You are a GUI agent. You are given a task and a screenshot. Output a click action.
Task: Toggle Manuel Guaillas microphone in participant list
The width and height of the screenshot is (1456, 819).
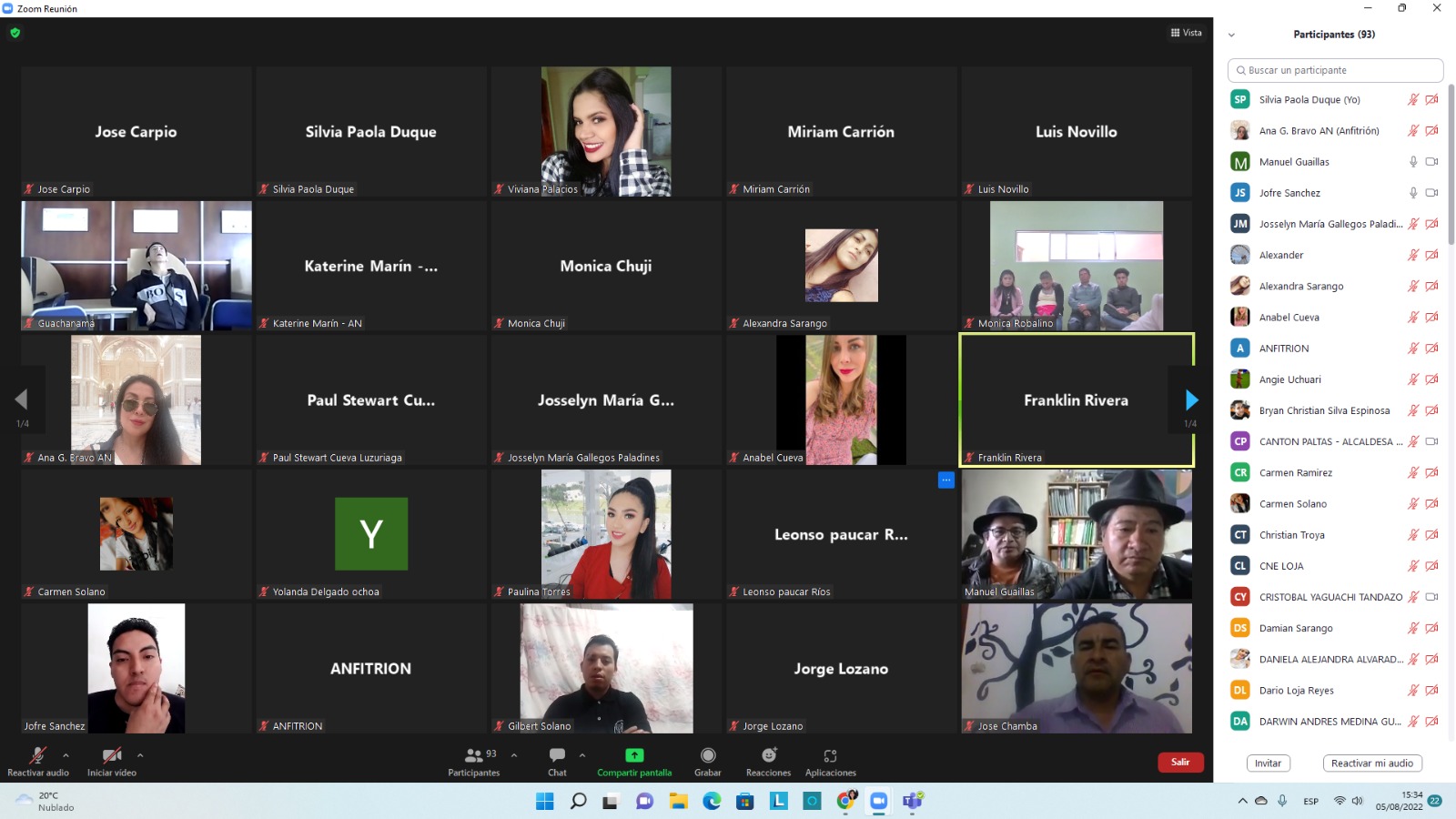pos(1412,162)
